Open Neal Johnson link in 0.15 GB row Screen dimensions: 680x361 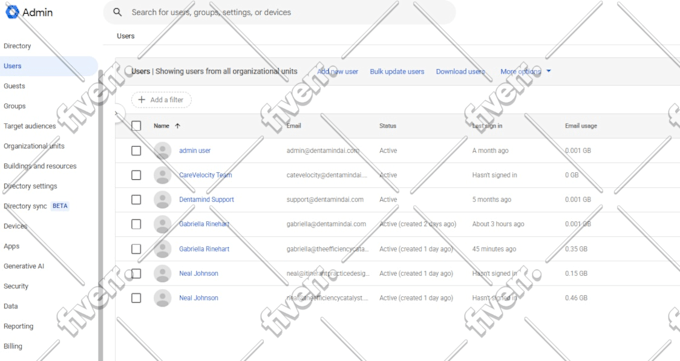coord(199,273)
